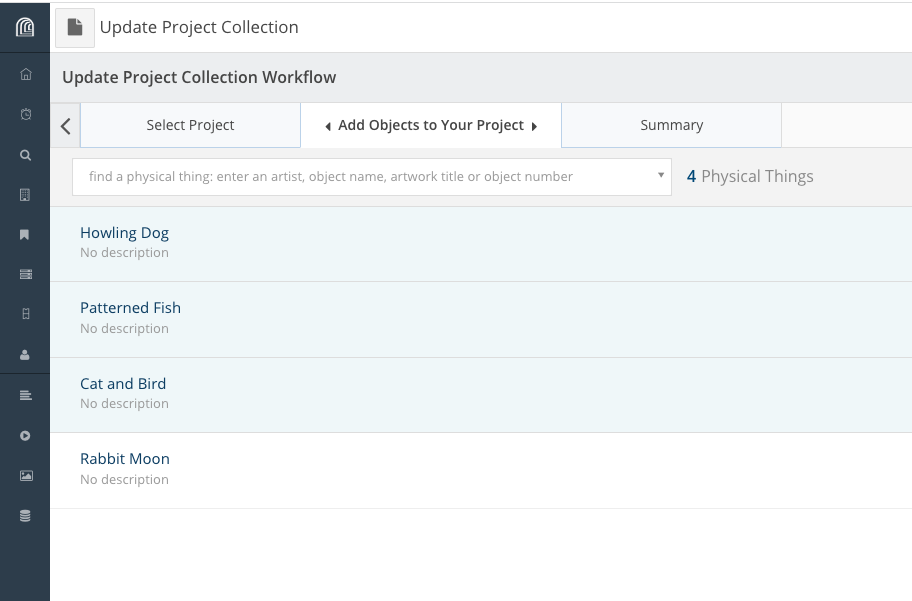Open the image picture sidebar icon
This screenshot has width=912, height=601.
point(26,476)
